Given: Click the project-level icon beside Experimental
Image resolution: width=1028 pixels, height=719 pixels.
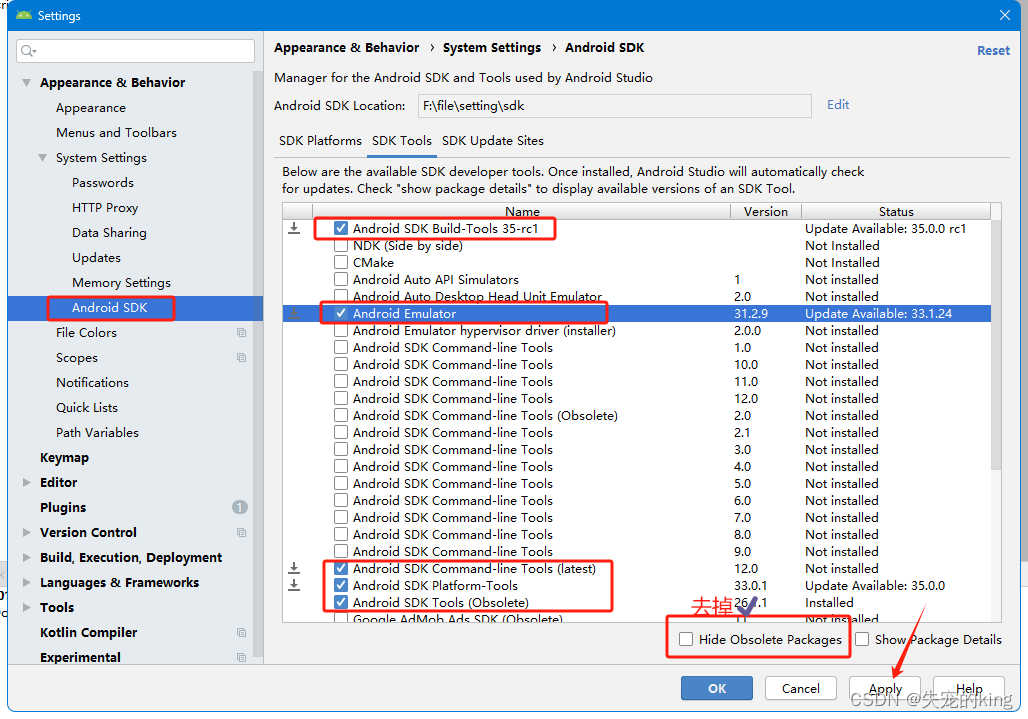Looking at the screenshot, I should pyautogui.click(x=241, y=657).
